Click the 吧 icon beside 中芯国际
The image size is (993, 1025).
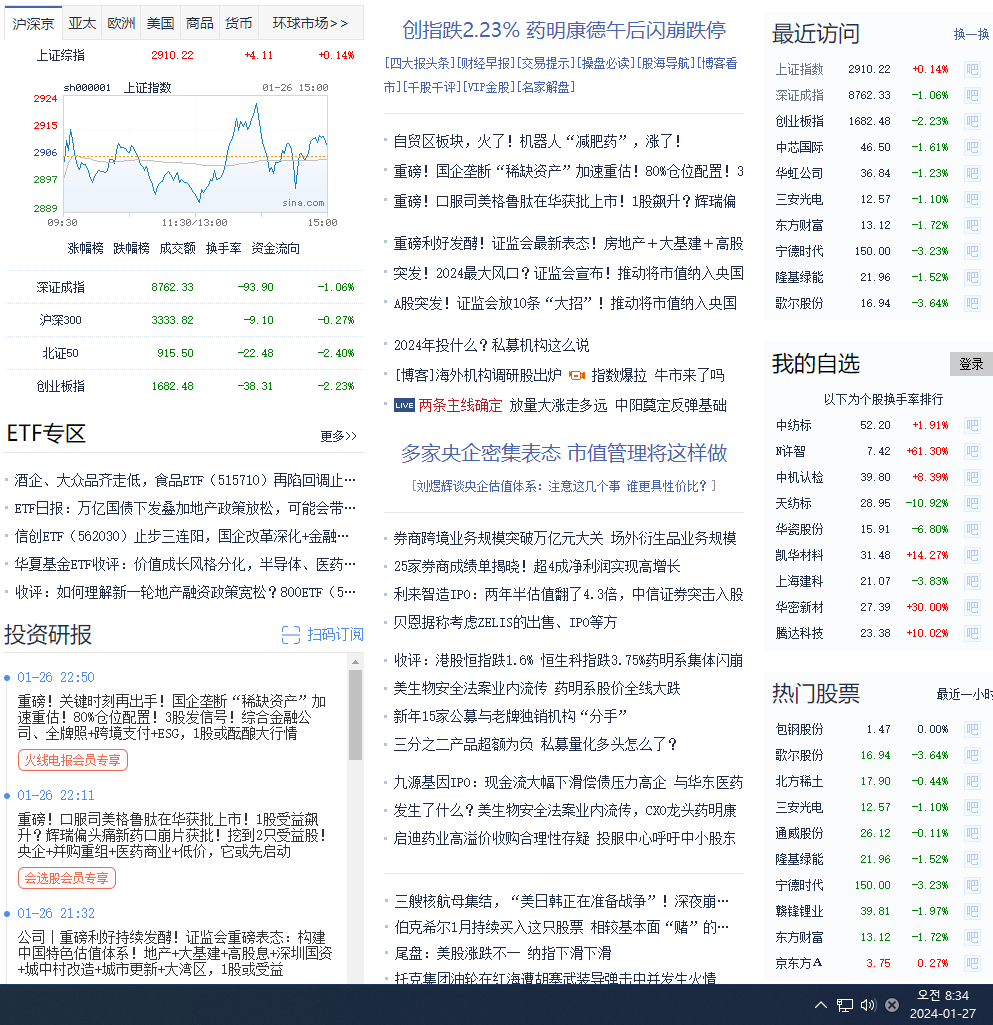(972, 147)
